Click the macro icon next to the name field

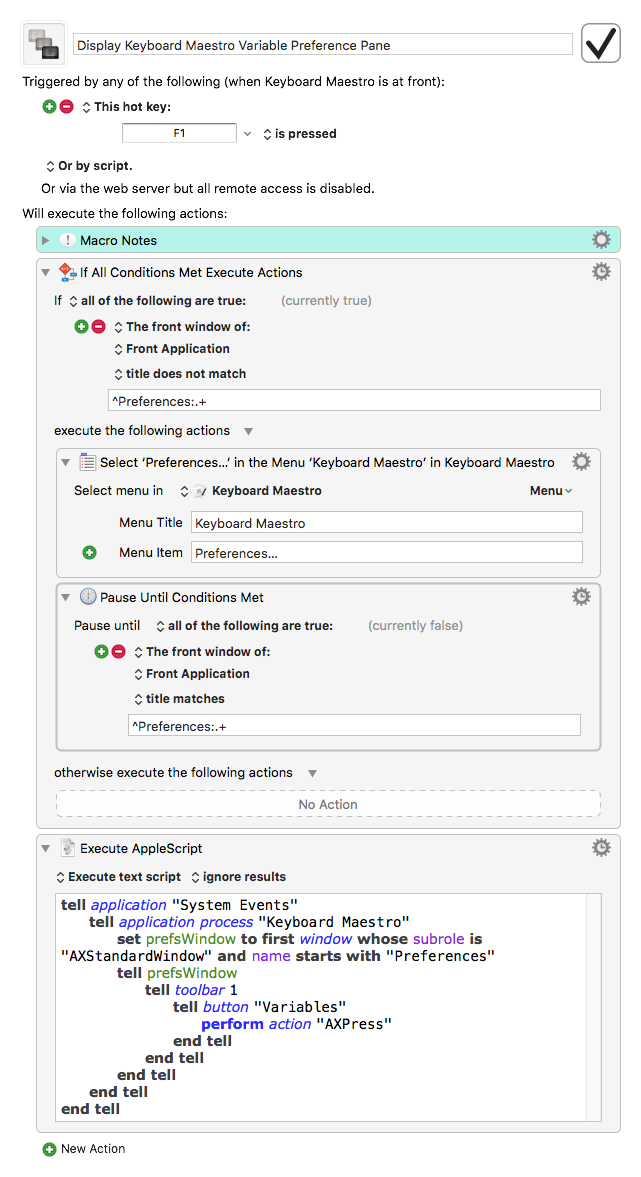pos(44,44)
